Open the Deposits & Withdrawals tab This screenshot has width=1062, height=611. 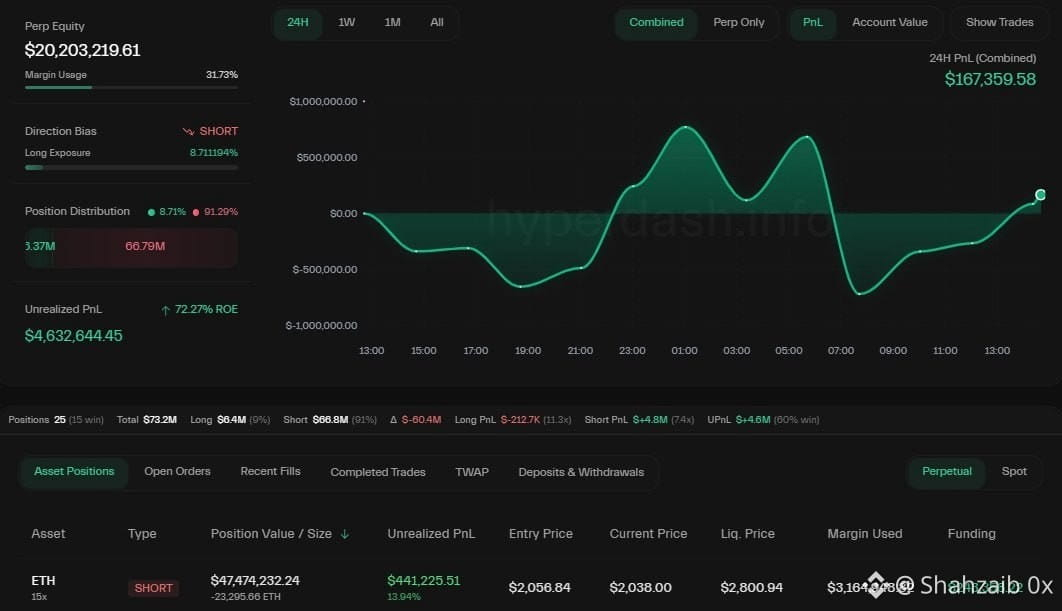pos(581,472)
